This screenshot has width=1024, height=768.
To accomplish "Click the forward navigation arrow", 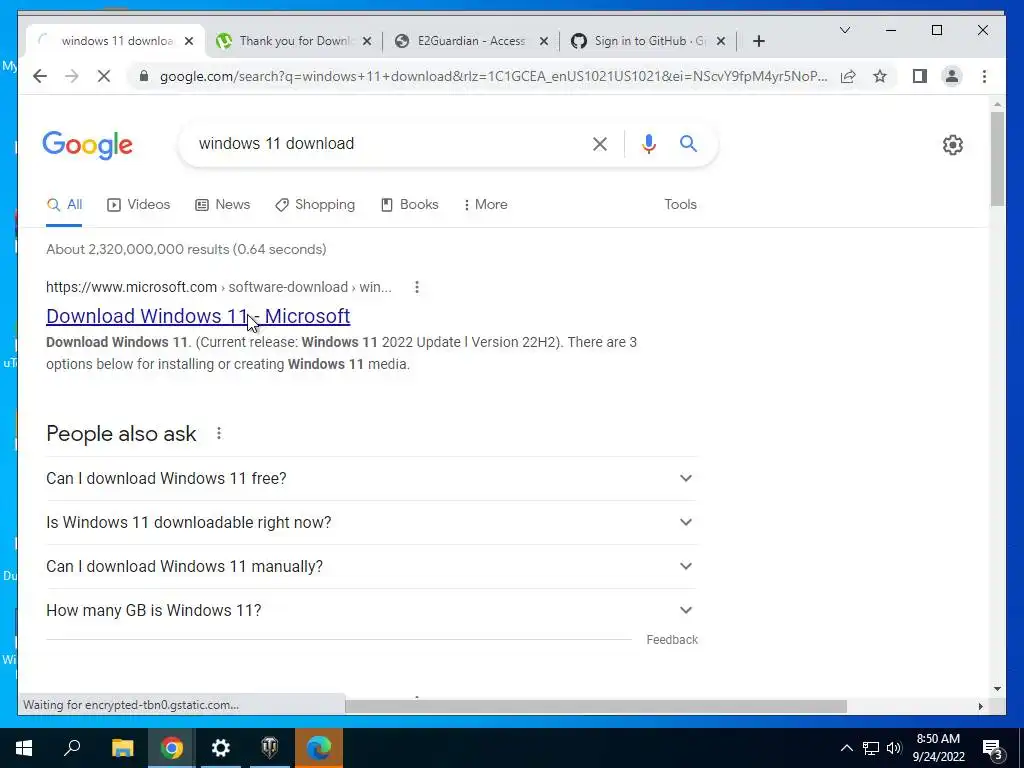I will coord(72,76).
